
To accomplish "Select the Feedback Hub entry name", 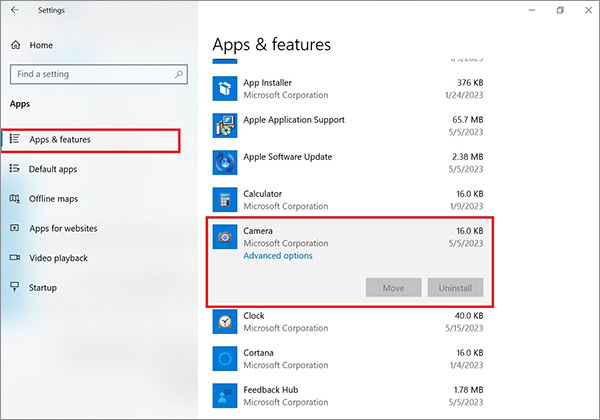I will [271, 390].
